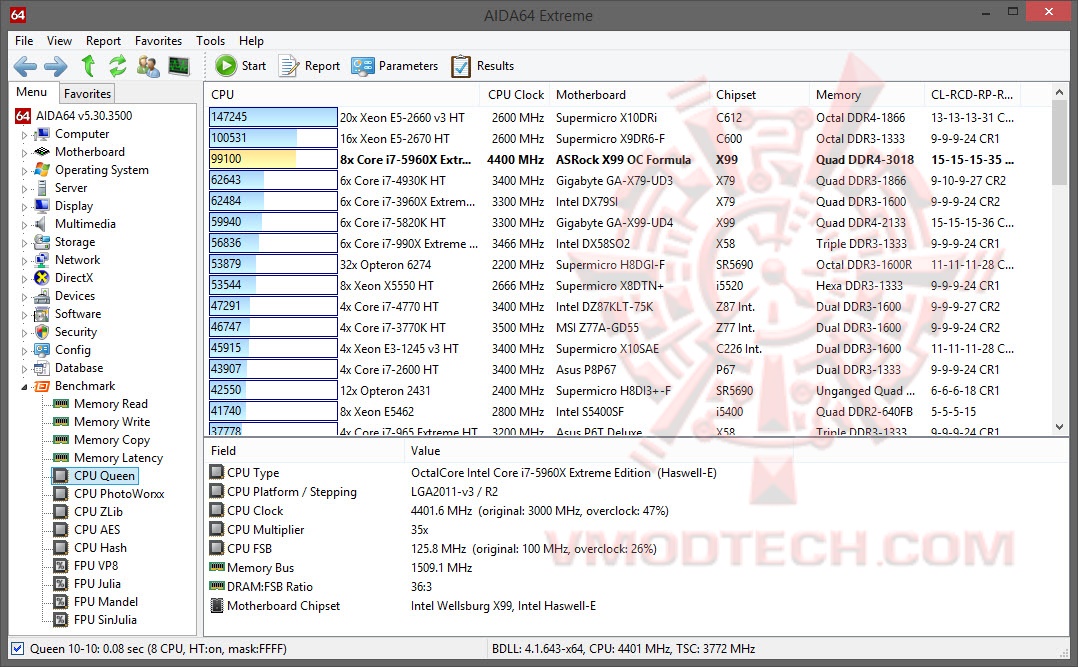
Task: Select the CPU AES benchmark icon
Action: pos(61,530)
